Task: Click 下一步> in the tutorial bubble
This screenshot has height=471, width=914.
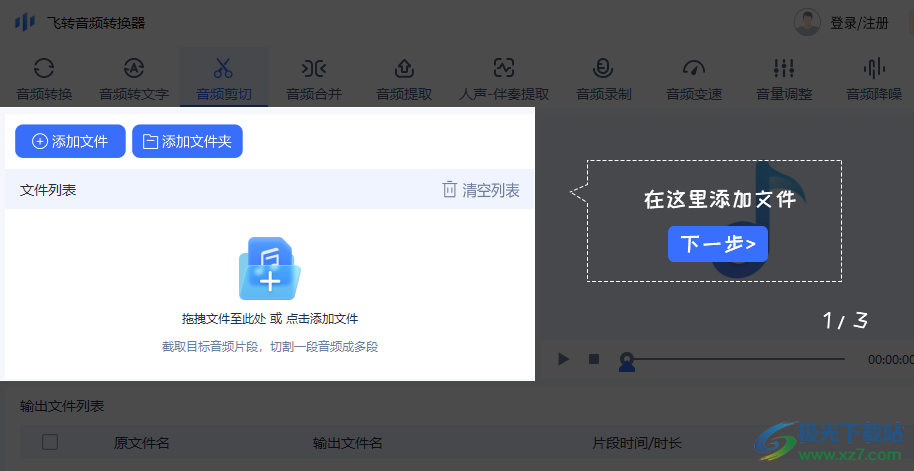Action: [718, 244]
